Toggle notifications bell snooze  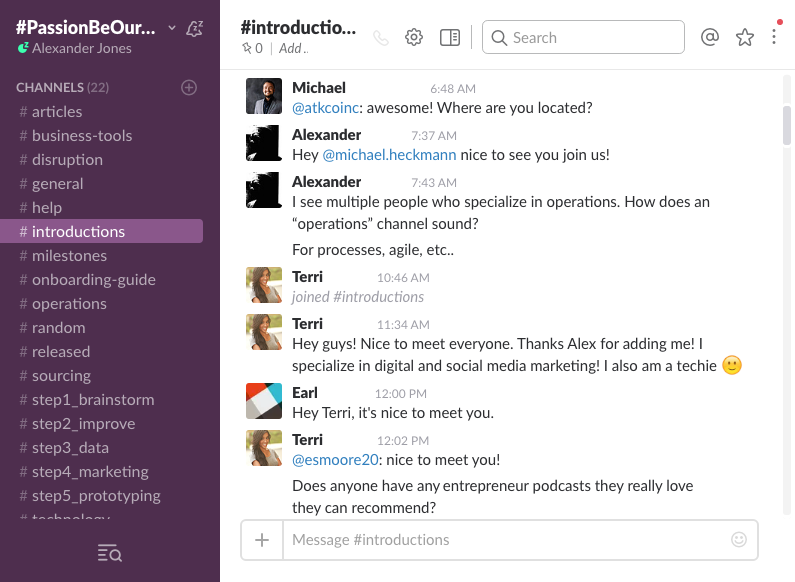point(195,28)
